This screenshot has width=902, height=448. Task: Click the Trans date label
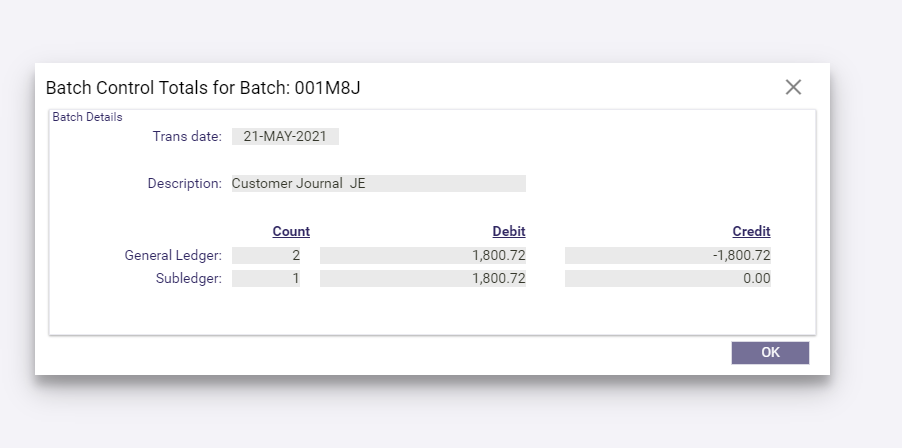(x=187, y=136)
